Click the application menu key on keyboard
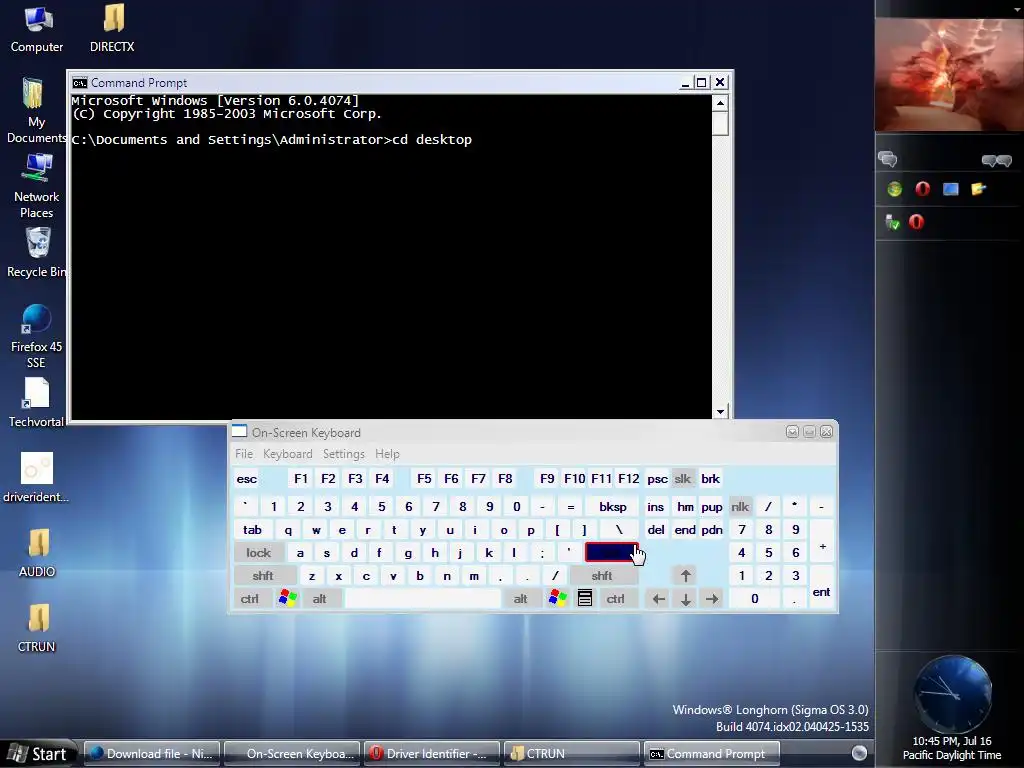Screen dimensions: 1024x768 (585, 598)
